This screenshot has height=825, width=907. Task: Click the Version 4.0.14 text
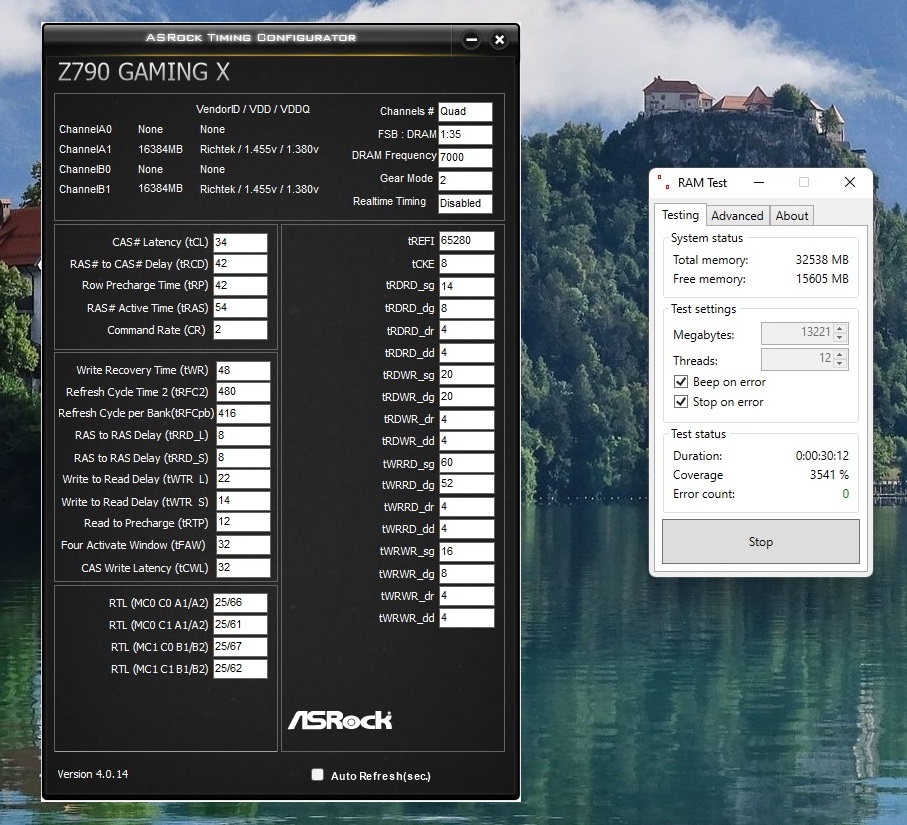93,774
